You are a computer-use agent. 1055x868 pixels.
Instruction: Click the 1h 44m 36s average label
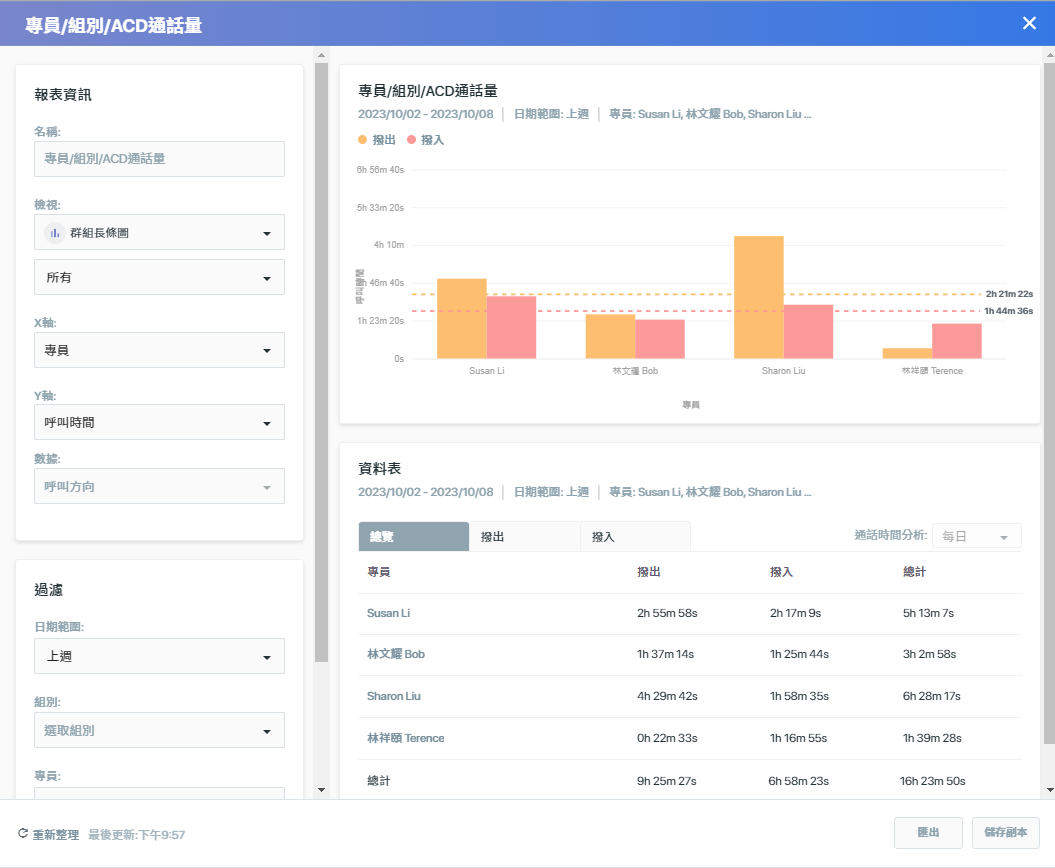(x=1009, y=311)
